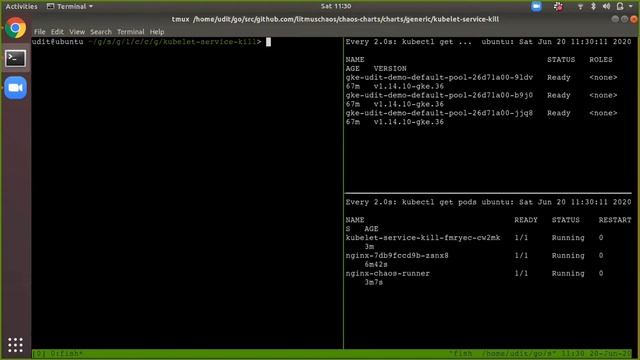Show applications grid in dock

tap(16, 345)
